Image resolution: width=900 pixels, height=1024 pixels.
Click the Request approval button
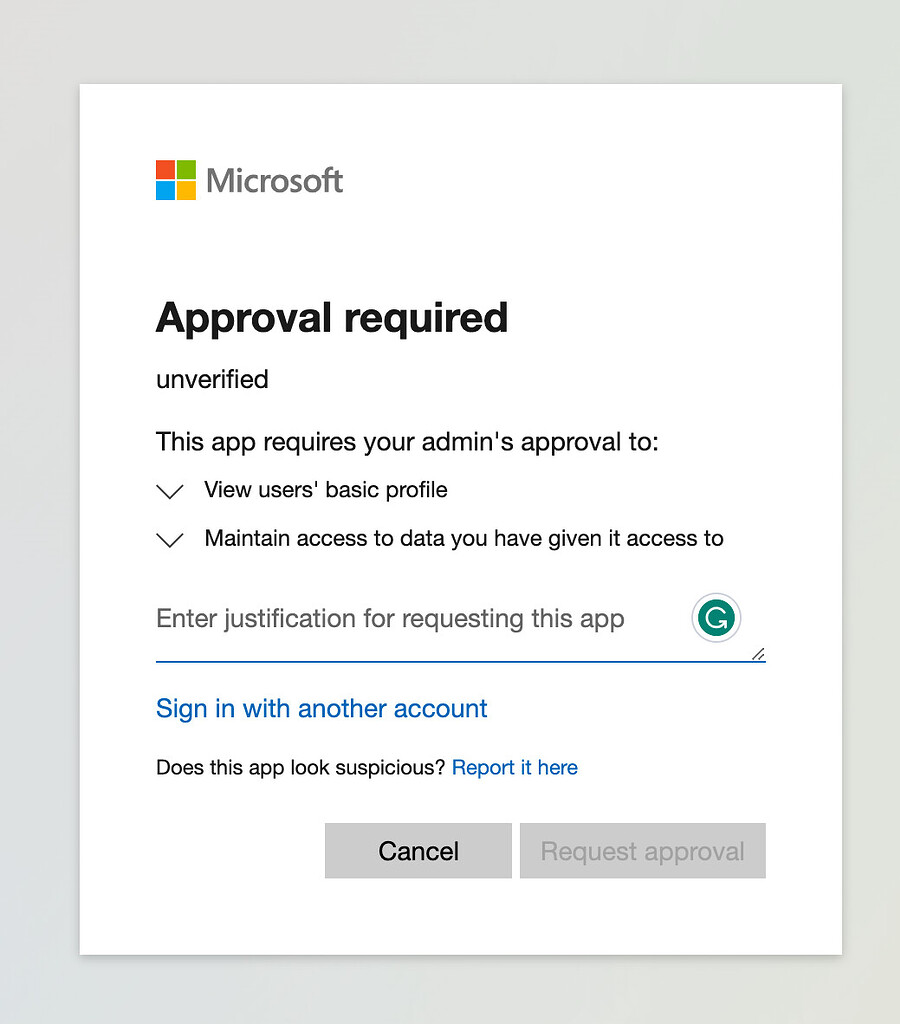[x=643, y=850]
